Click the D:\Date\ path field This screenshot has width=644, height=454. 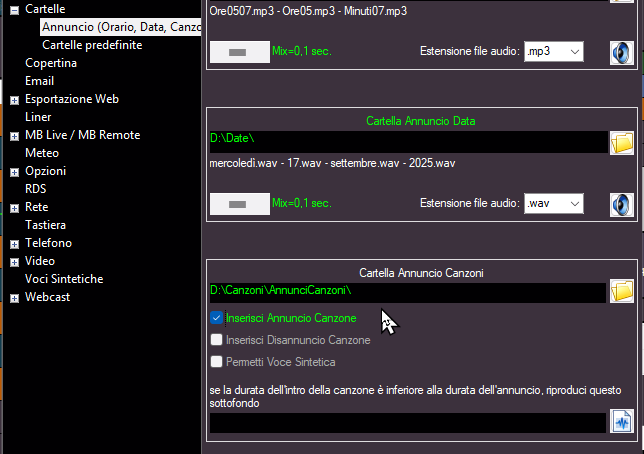[x=406, y=142]
